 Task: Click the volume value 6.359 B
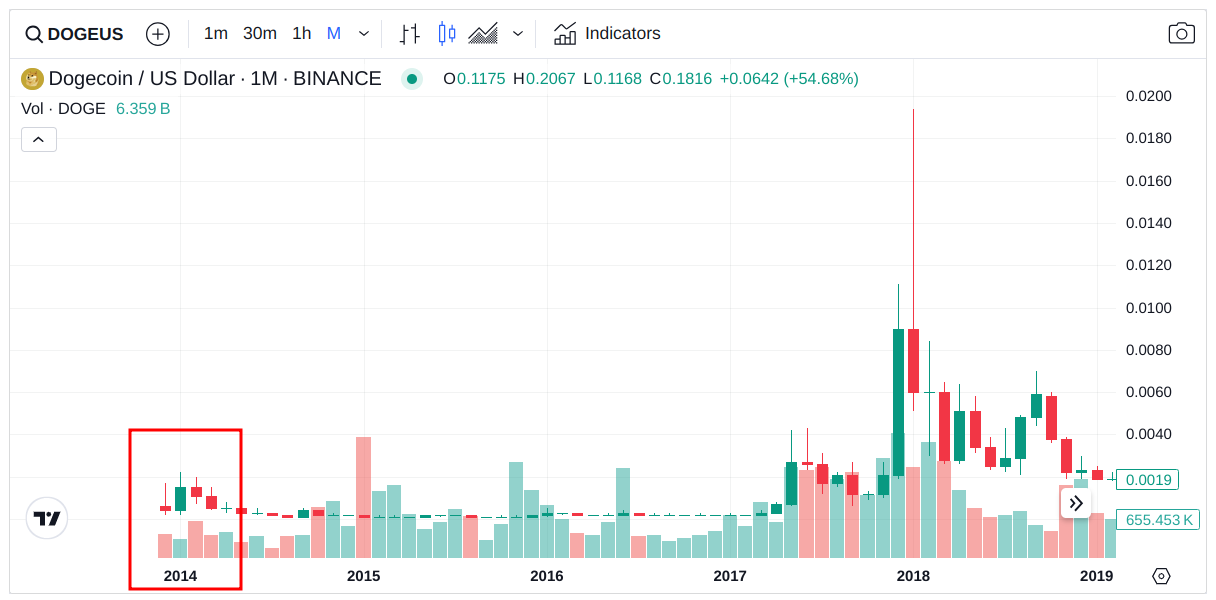[143, 109]
